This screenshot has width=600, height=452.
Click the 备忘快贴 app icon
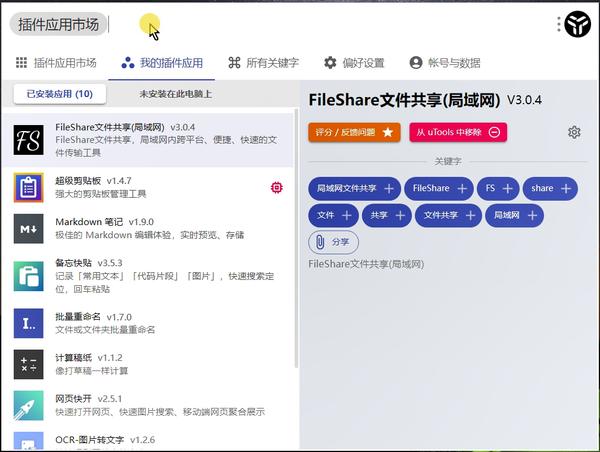[29, 276]
